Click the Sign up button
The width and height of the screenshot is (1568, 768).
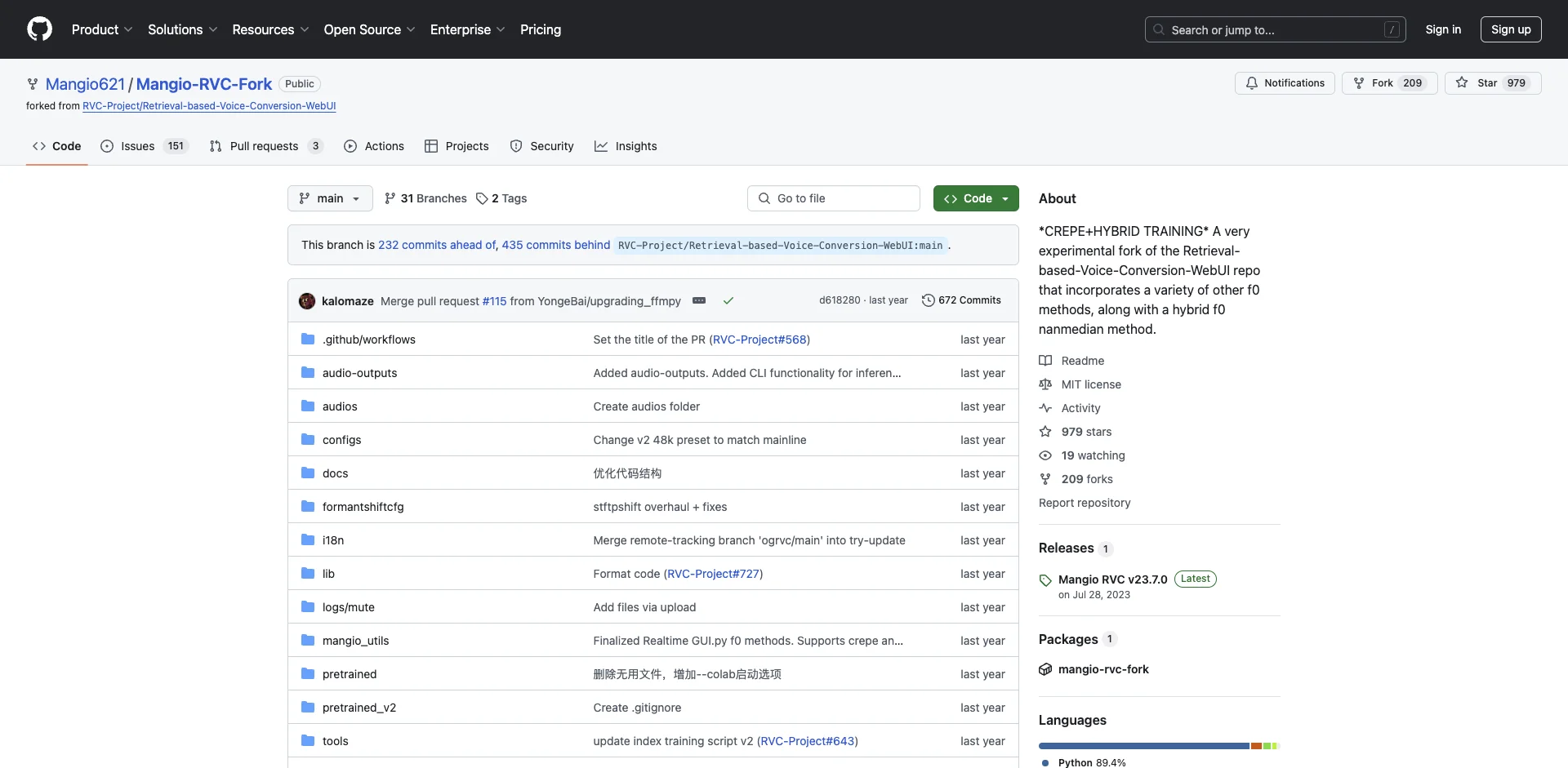[1511, 29]
